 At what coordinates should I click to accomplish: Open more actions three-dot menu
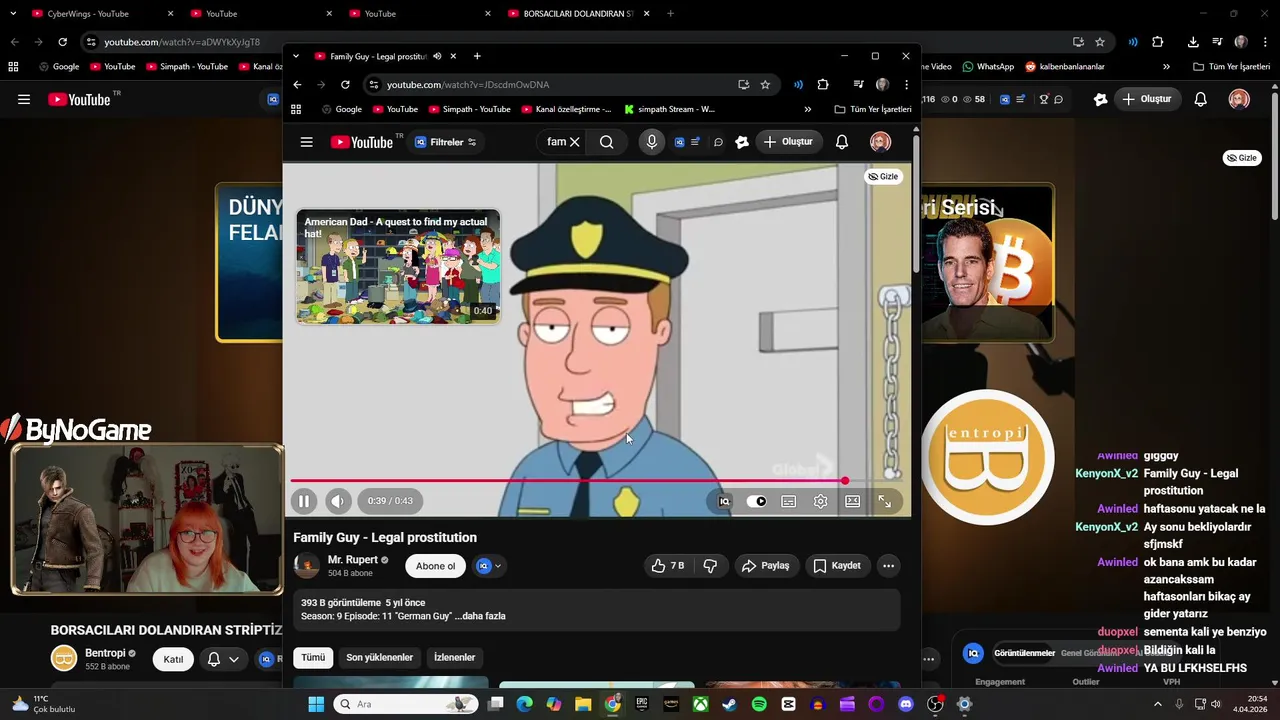(888, 566)
